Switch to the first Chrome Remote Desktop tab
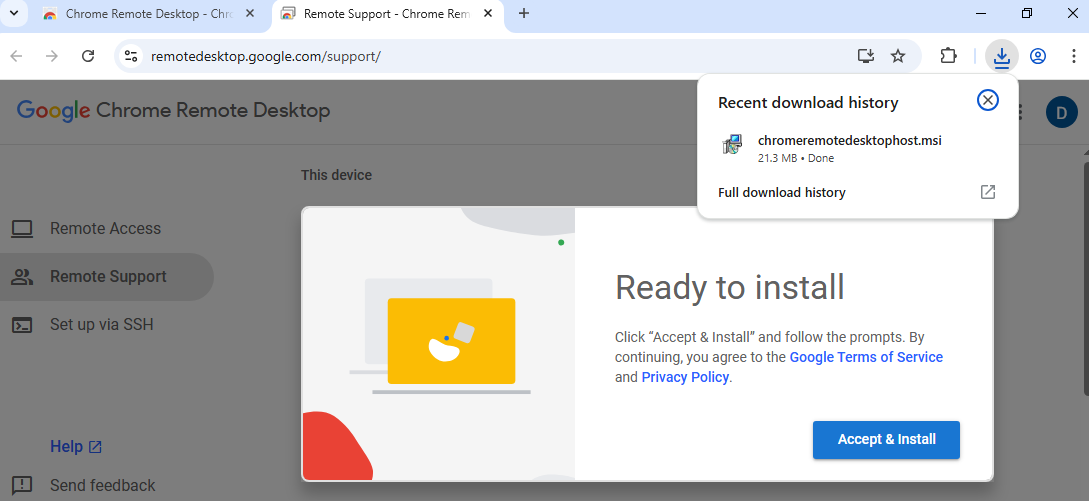 (x=149, y=13)
